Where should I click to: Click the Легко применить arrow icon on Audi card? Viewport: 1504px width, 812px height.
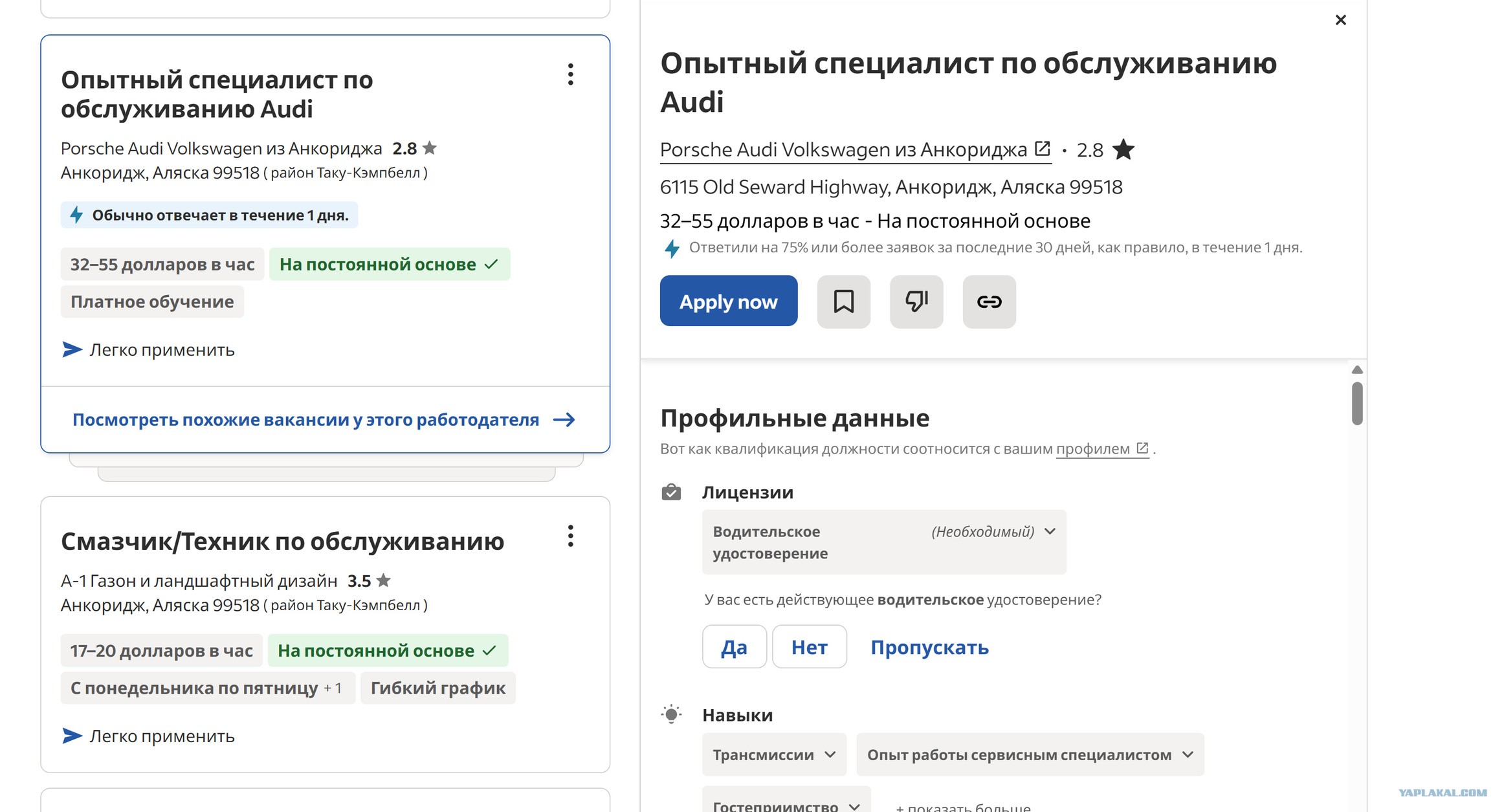click(72, 349)
